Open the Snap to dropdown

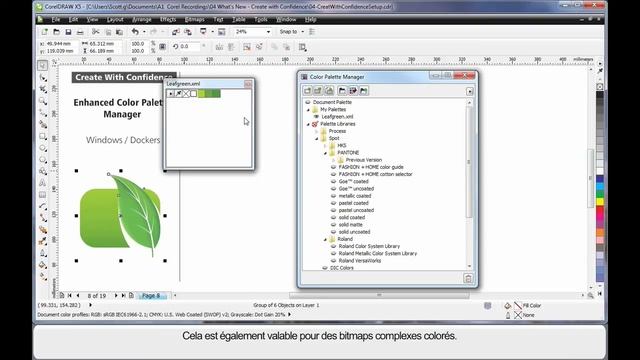(x=302, y=32)
